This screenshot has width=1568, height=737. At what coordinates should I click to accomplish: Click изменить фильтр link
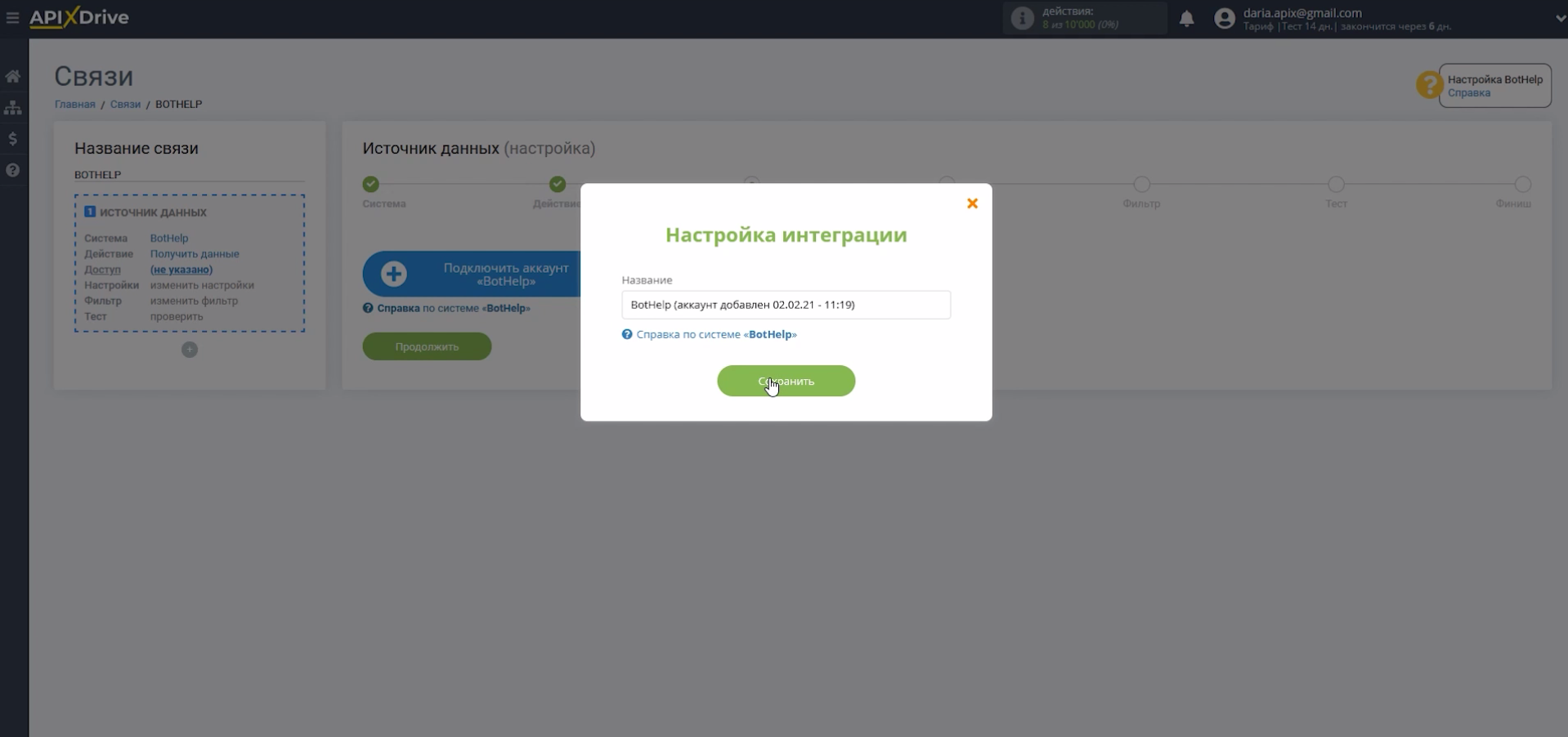point(194,301)
